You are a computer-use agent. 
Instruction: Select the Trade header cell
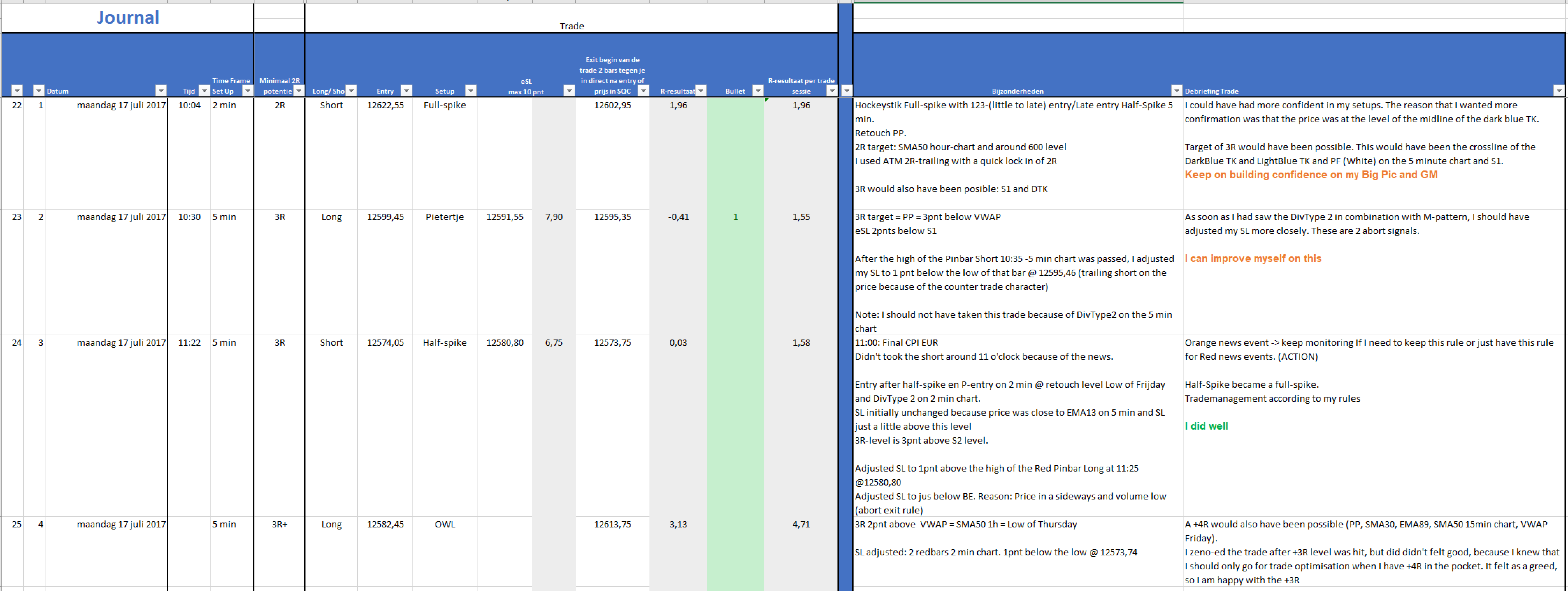(x=571, y=25)
